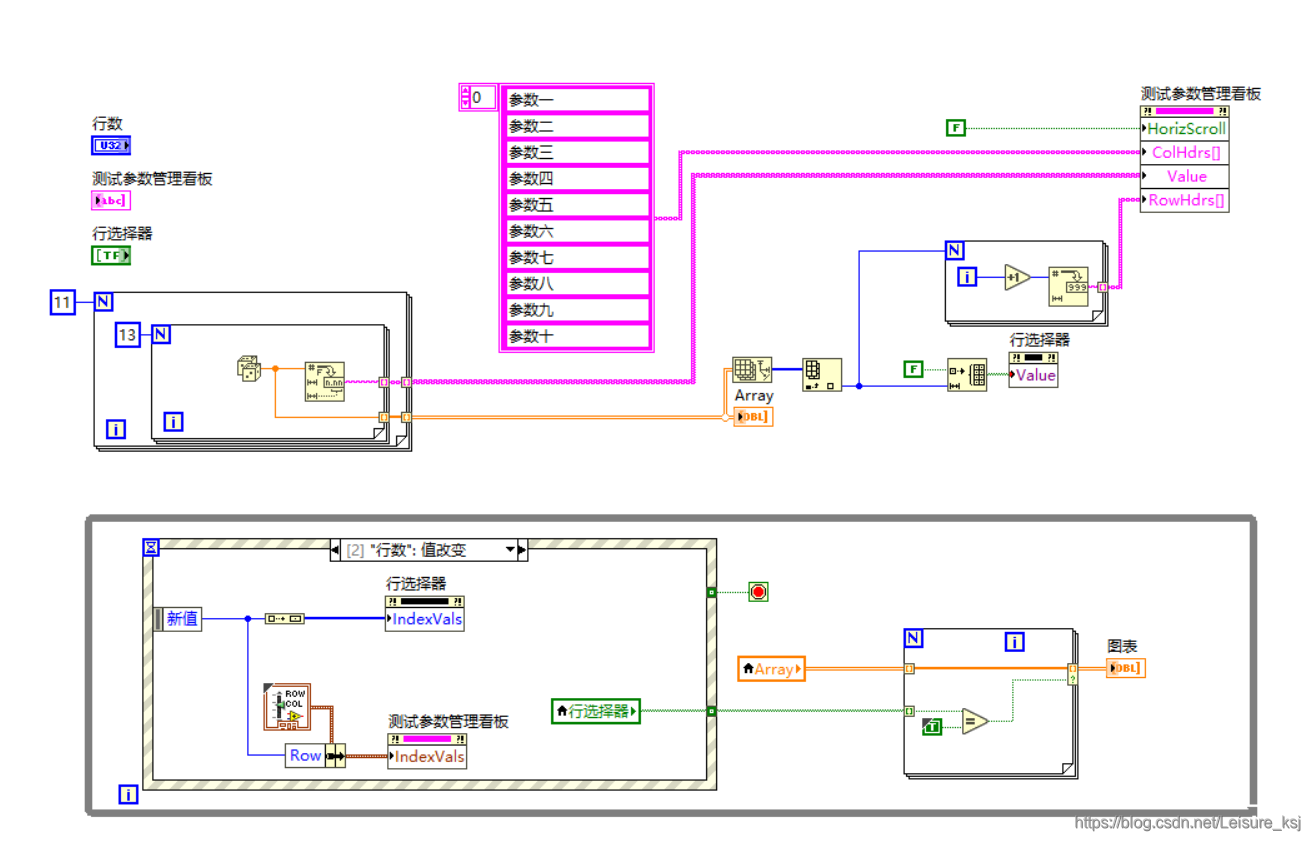Click the Array DBL indicator terminal
Viewport: 1310px width, 841px height.
tap(753, 416)
